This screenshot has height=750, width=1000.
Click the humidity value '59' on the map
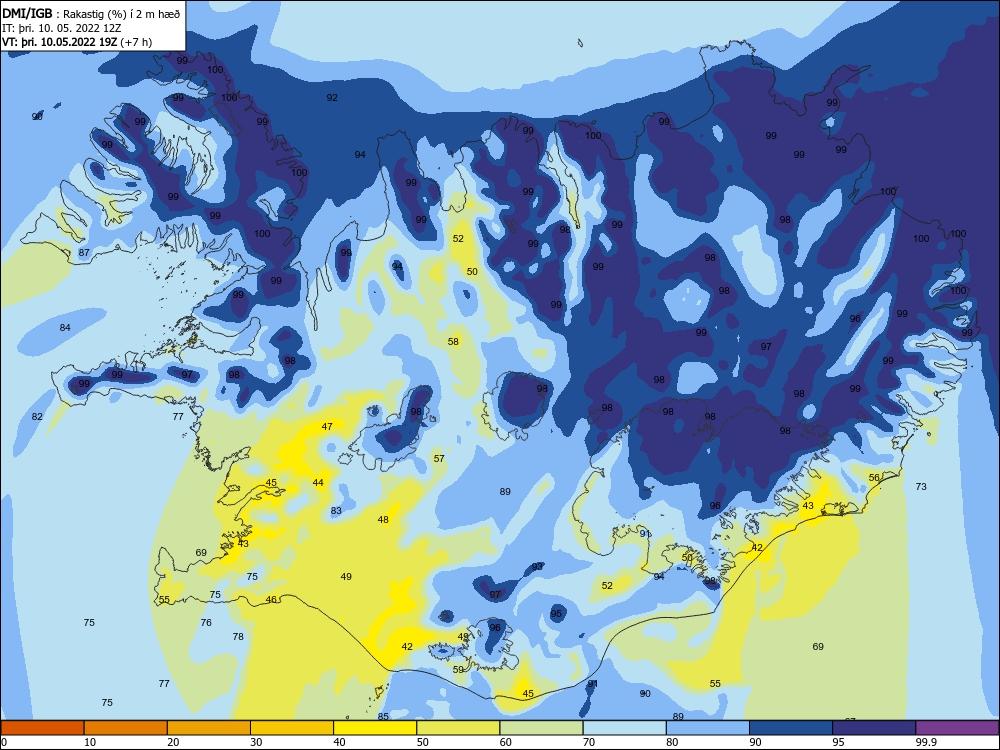pyautogui.click(x=459, y=670)
